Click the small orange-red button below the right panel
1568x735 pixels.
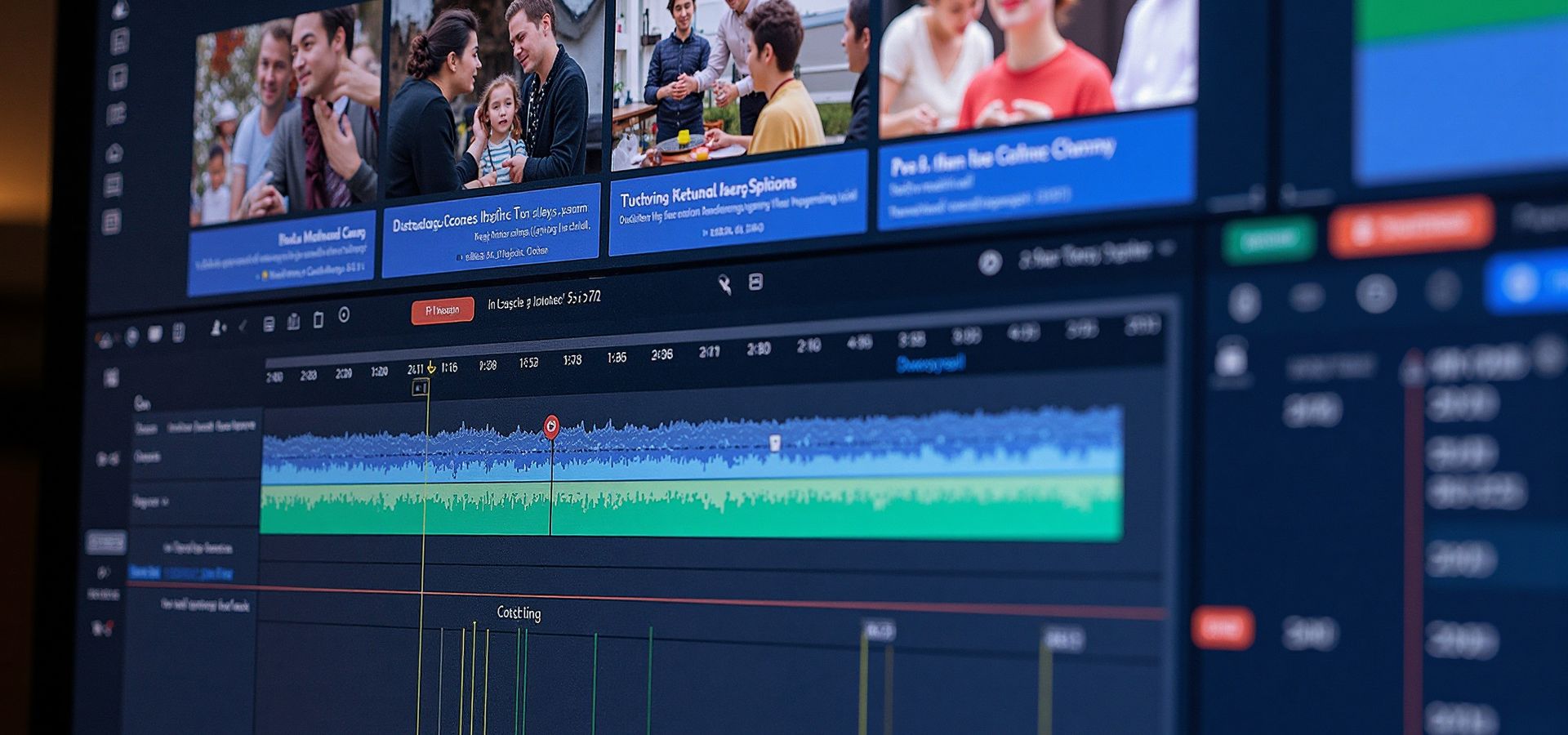coord(1223,627)
